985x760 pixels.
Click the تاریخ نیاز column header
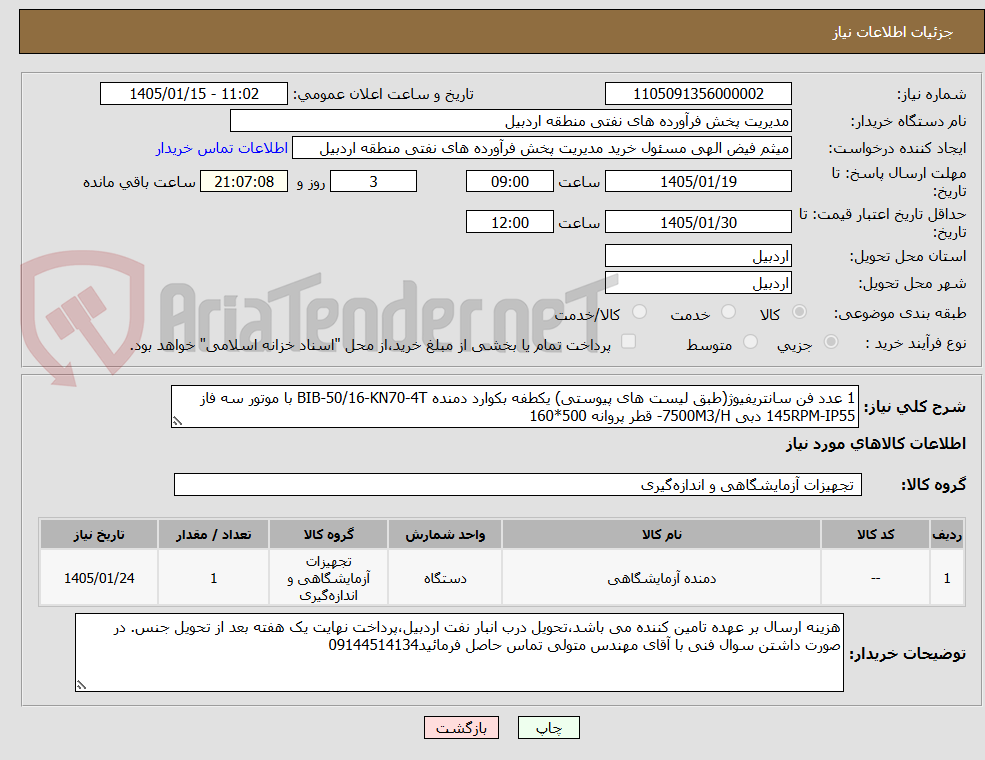click(99, 535)
